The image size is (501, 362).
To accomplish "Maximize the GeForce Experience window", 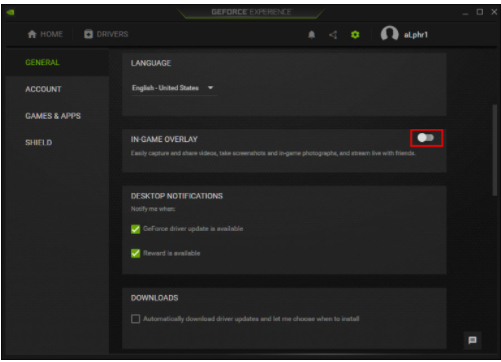I will tap(480, 12).
